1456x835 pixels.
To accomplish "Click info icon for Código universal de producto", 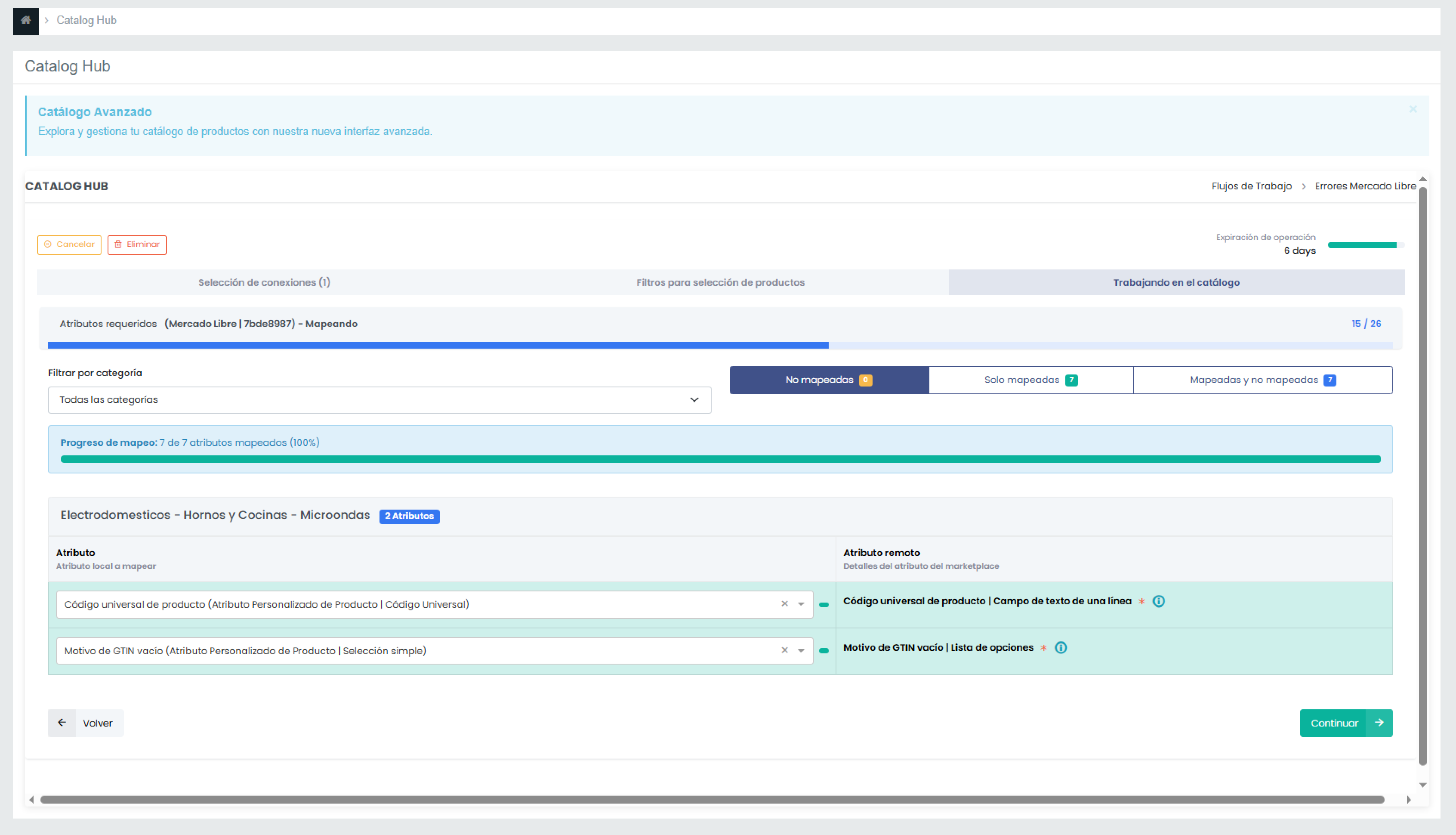I will pos(1159,601).
